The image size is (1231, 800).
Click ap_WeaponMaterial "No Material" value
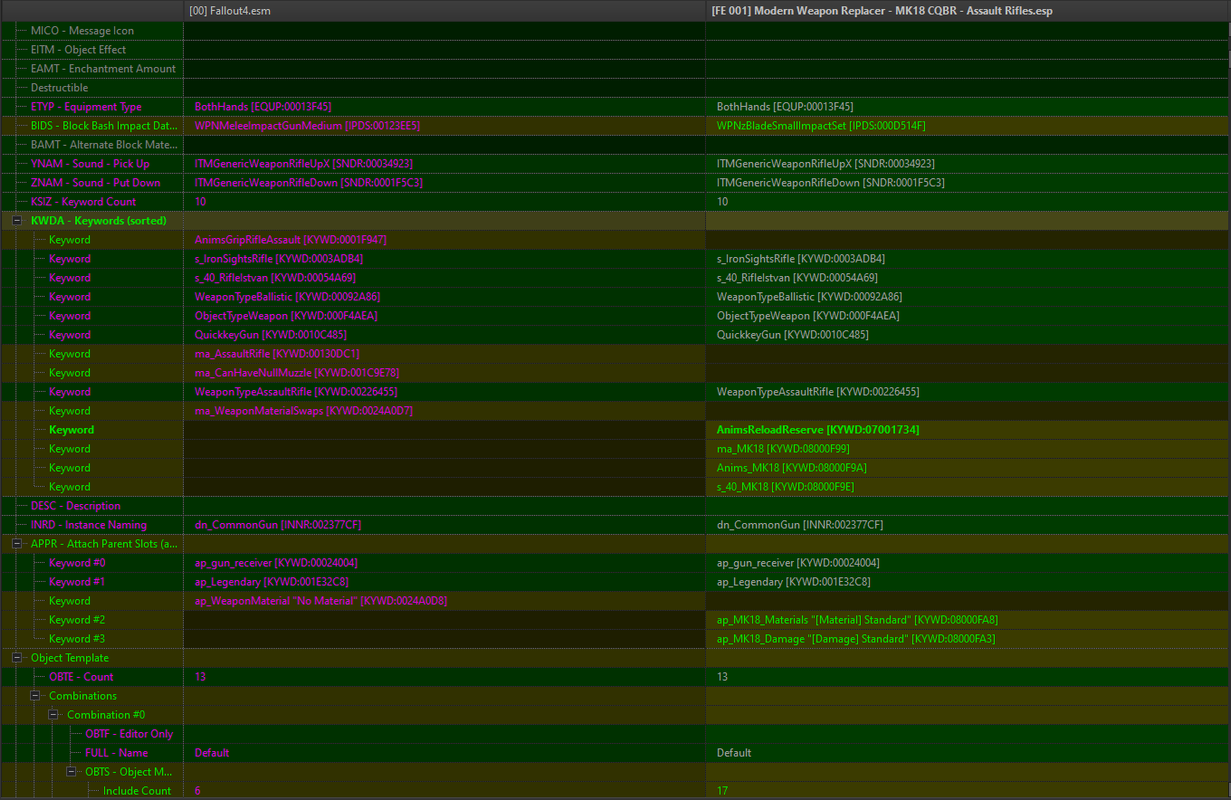click(x=321, y=600)
